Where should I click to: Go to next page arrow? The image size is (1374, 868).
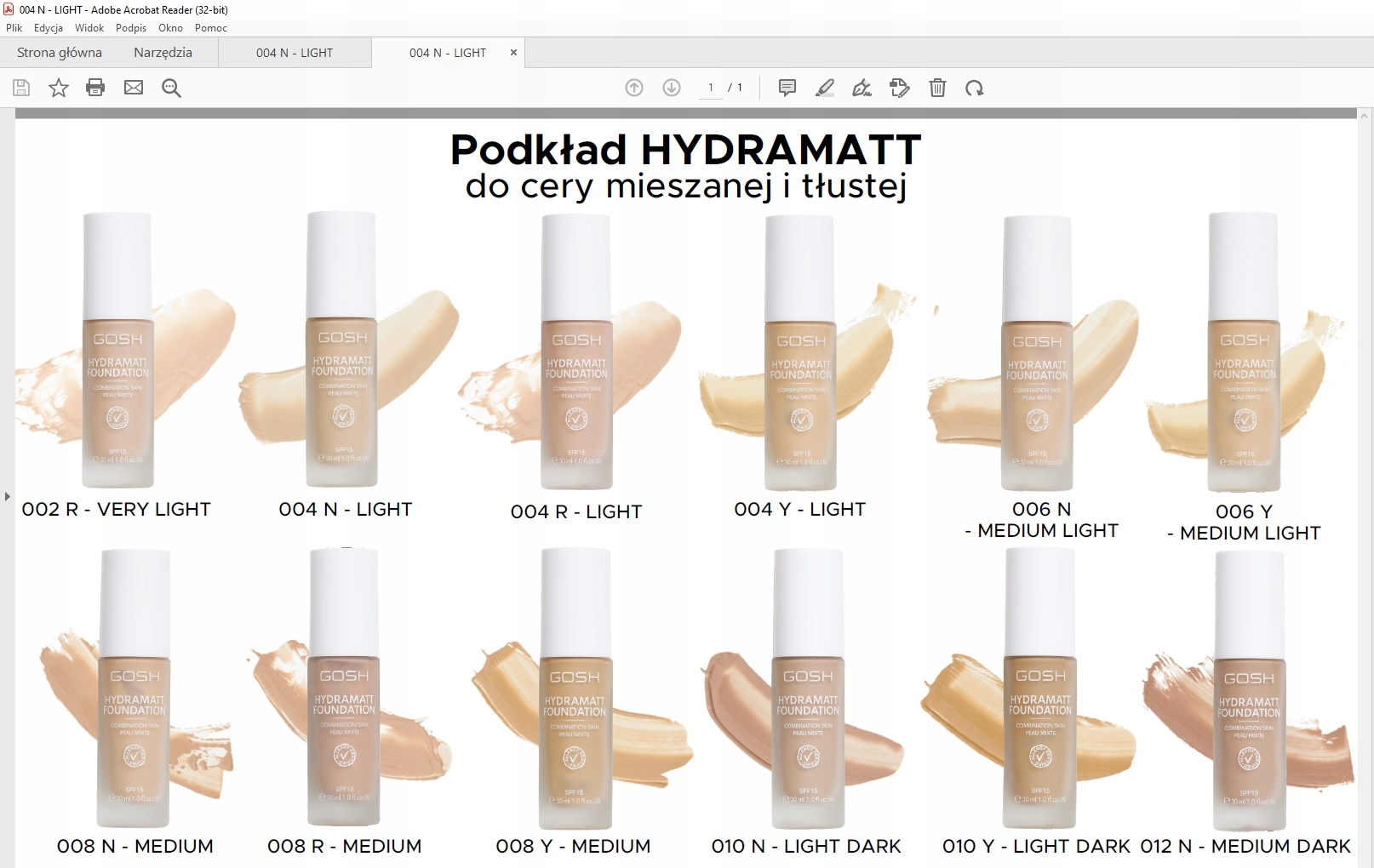[672, 88]
